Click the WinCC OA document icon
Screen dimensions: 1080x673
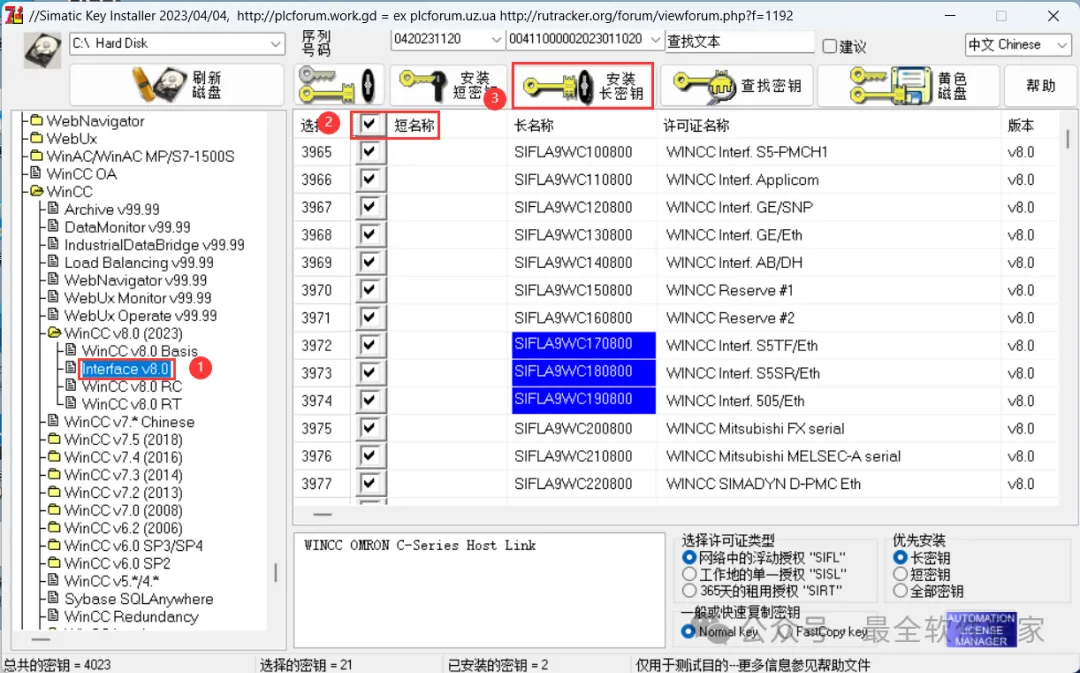[36, 173]
